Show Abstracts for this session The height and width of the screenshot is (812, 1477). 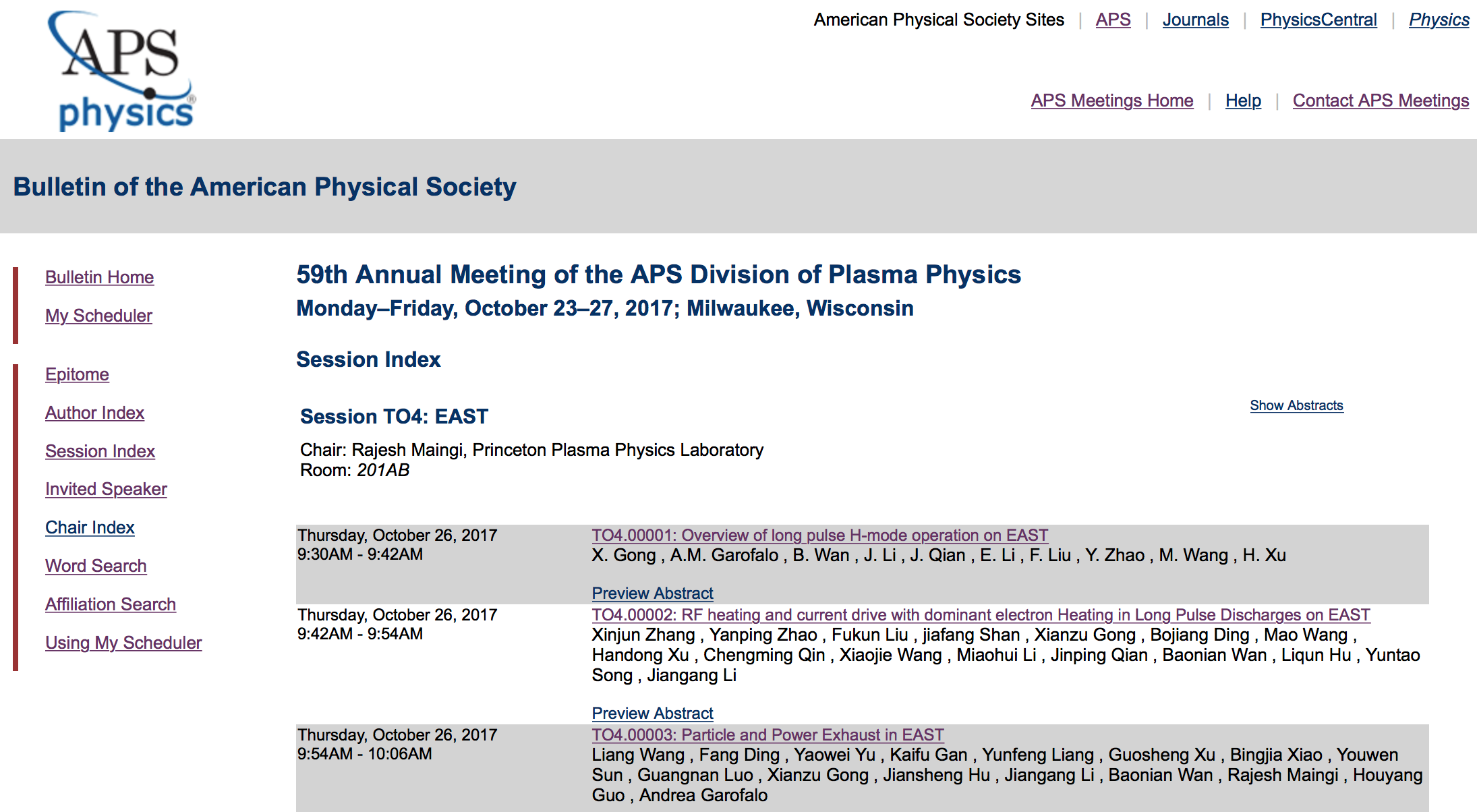point(1296,405)
